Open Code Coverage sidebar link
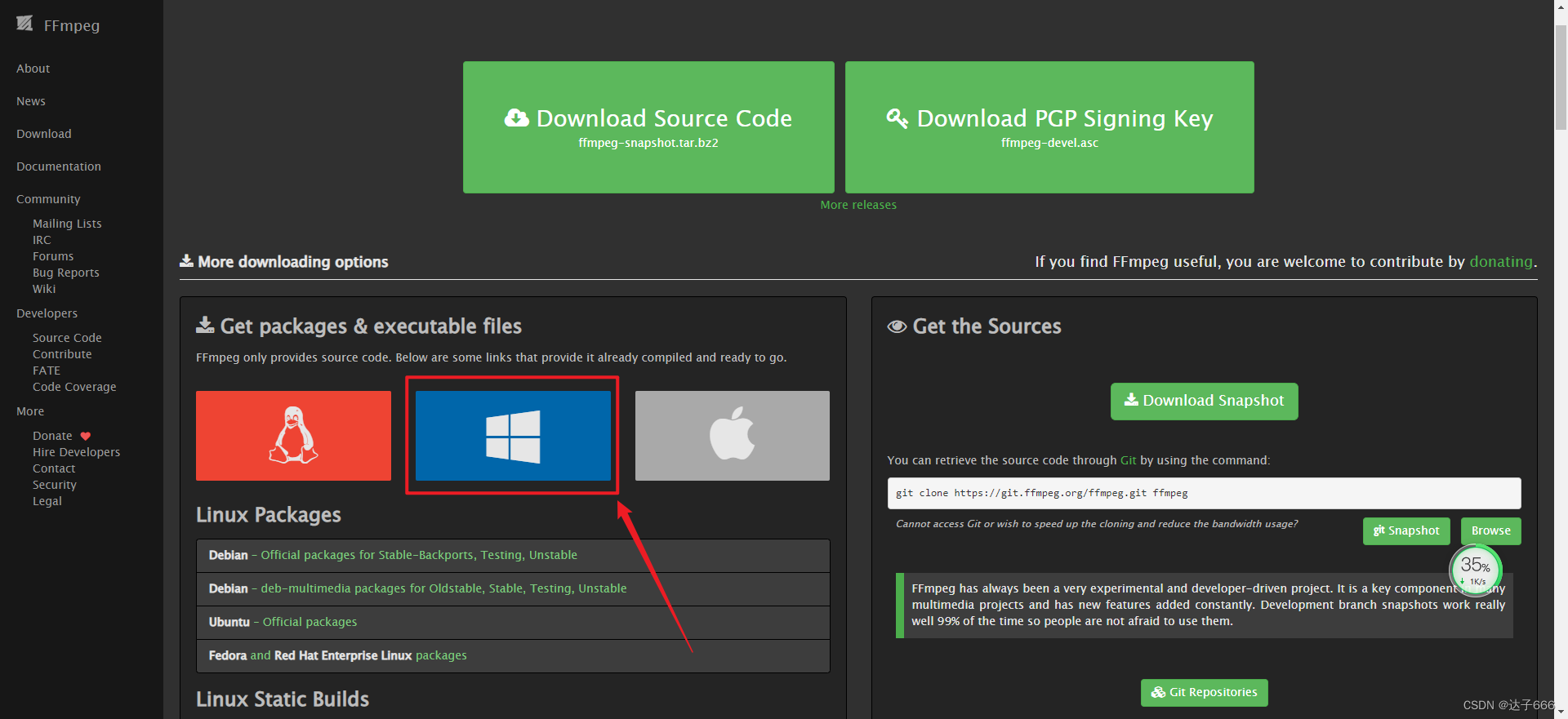The image size is (1568, 719). point(74,387)
